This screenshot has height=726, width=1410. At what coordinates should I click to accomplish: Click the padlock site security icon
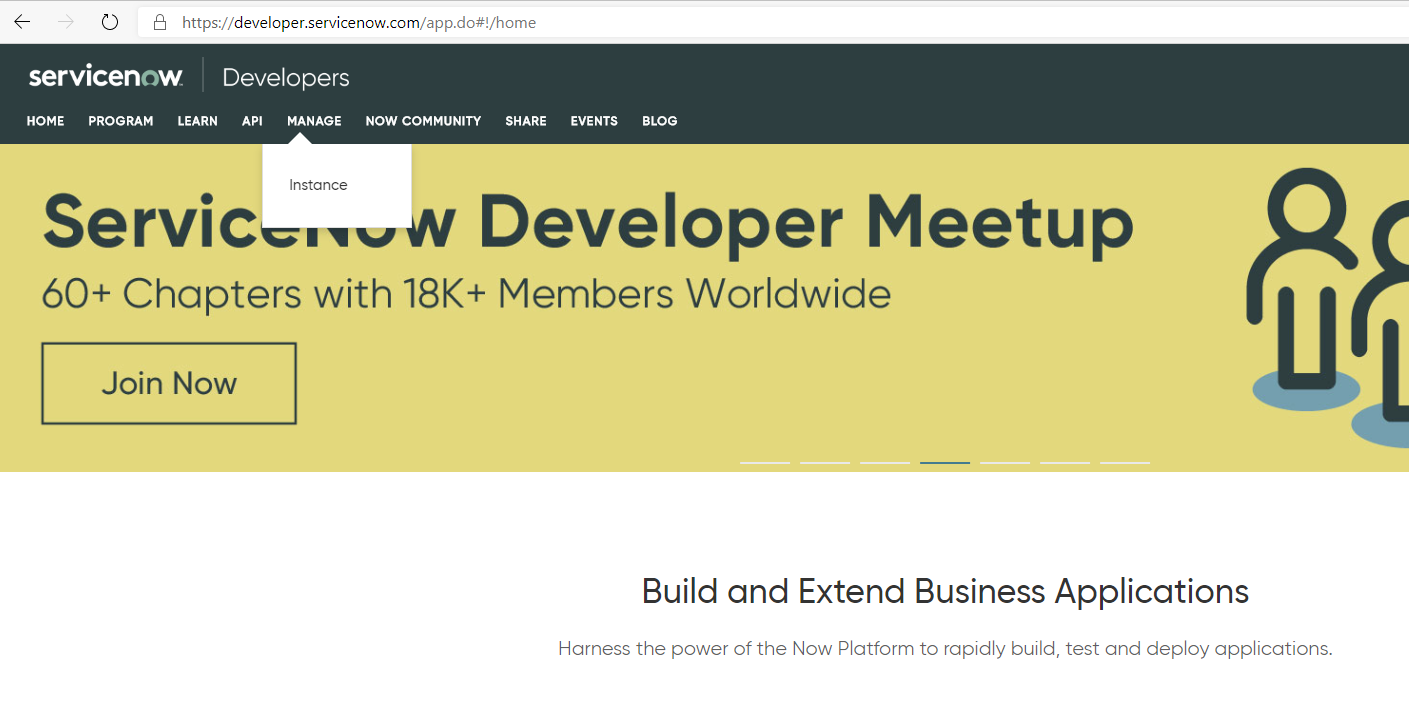click(159, 22)
